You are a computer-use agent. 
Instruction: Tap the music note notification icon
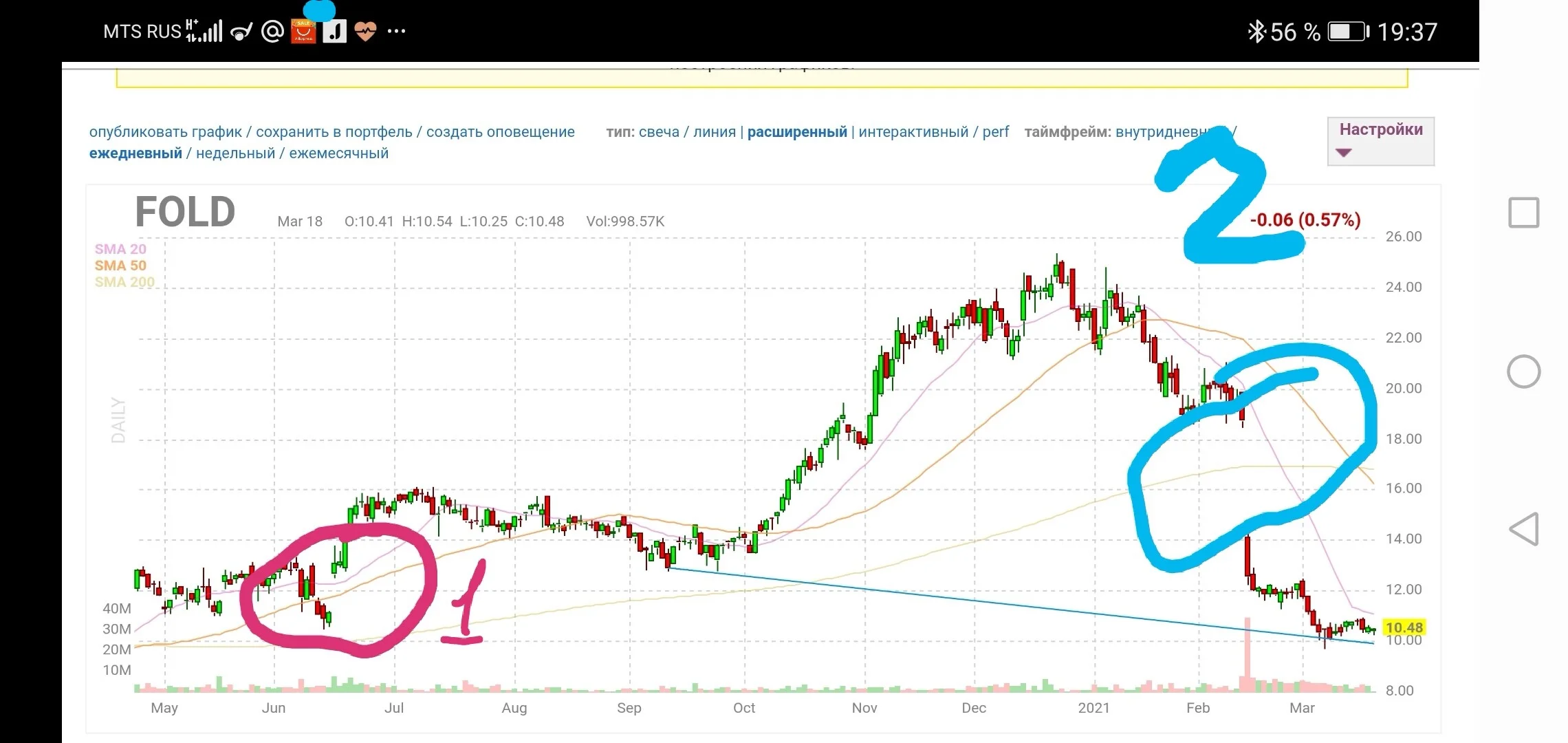(x=334, y=31)
